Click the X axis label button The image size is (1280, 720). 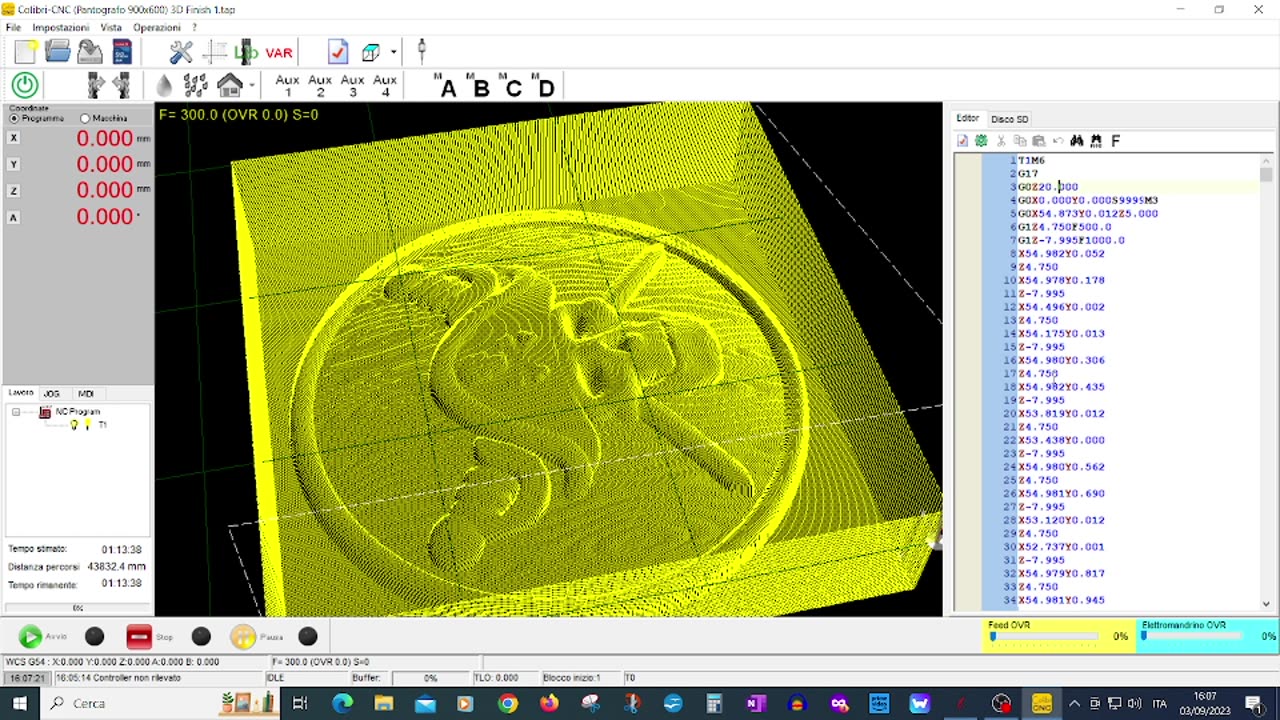[x=14, y=138]
